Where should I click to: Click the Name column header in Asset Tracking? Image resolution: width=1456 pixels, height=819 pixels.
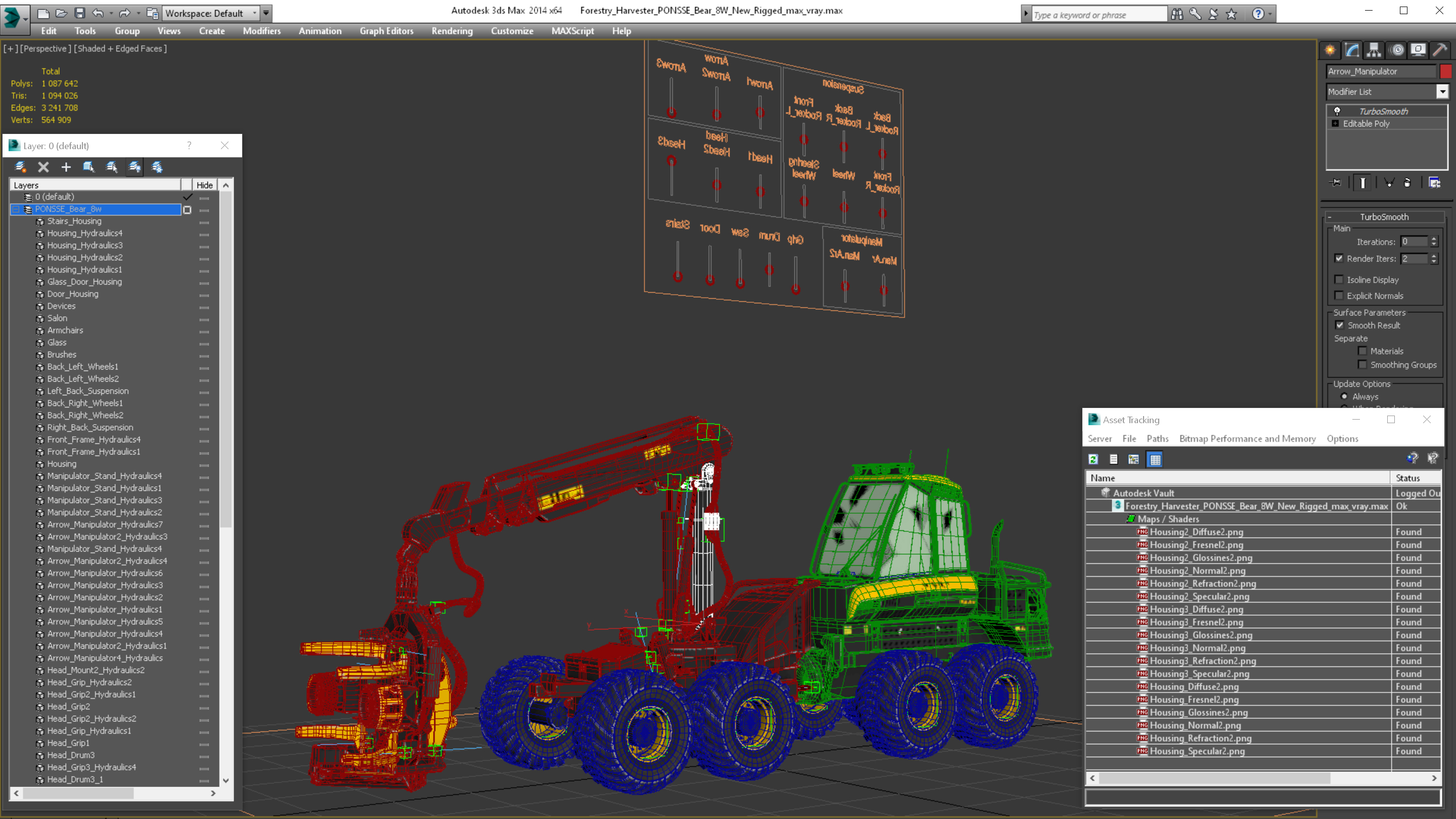coord(1238,478)
